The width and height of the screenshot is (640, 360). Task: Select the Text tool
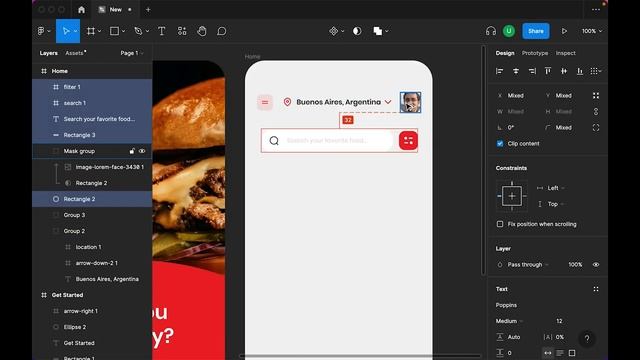coord(162,31)
